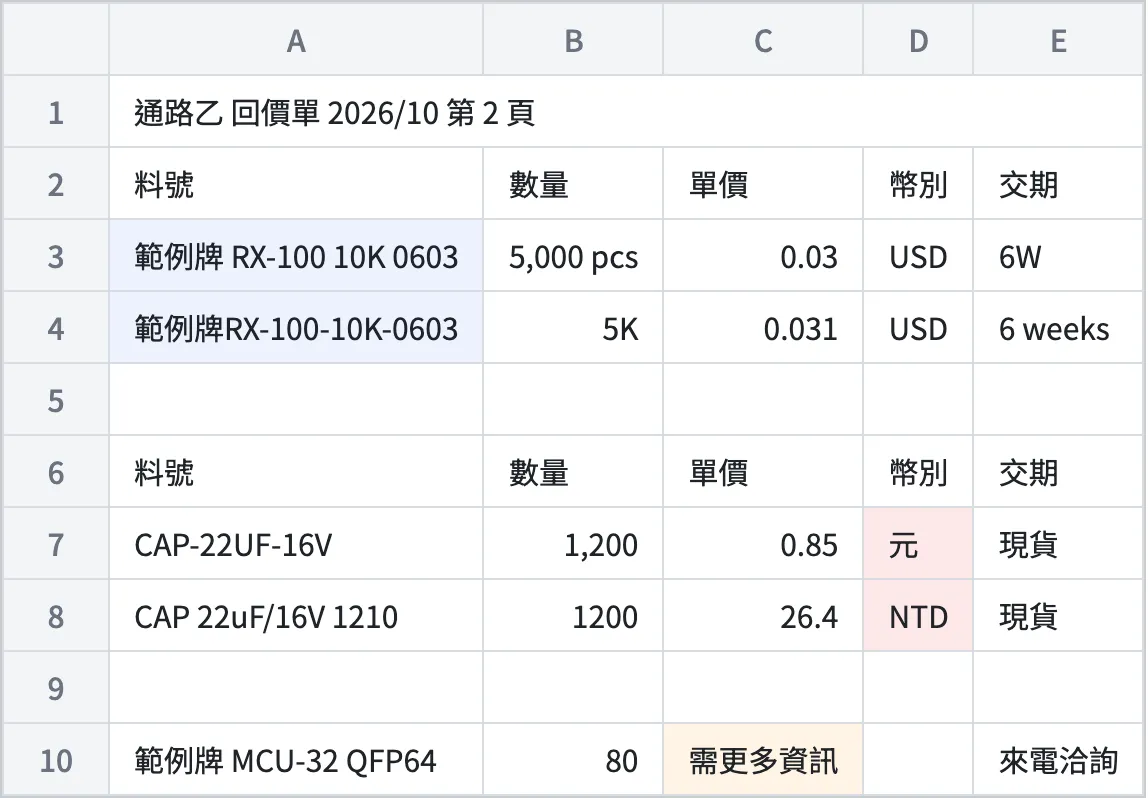Click USD cell in row 3
This screenshot has height=798, width=1148.
(918, 256)
